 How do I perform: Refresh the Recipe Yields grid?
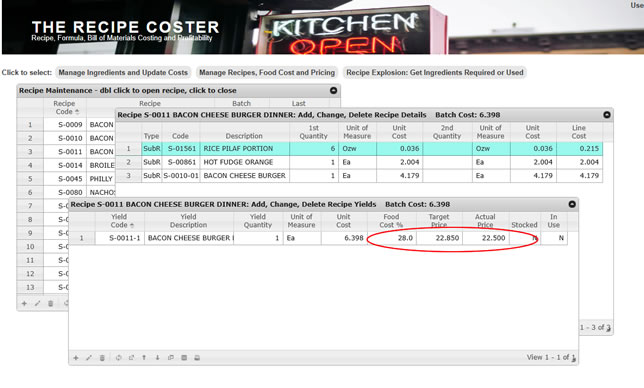[118, 358]
